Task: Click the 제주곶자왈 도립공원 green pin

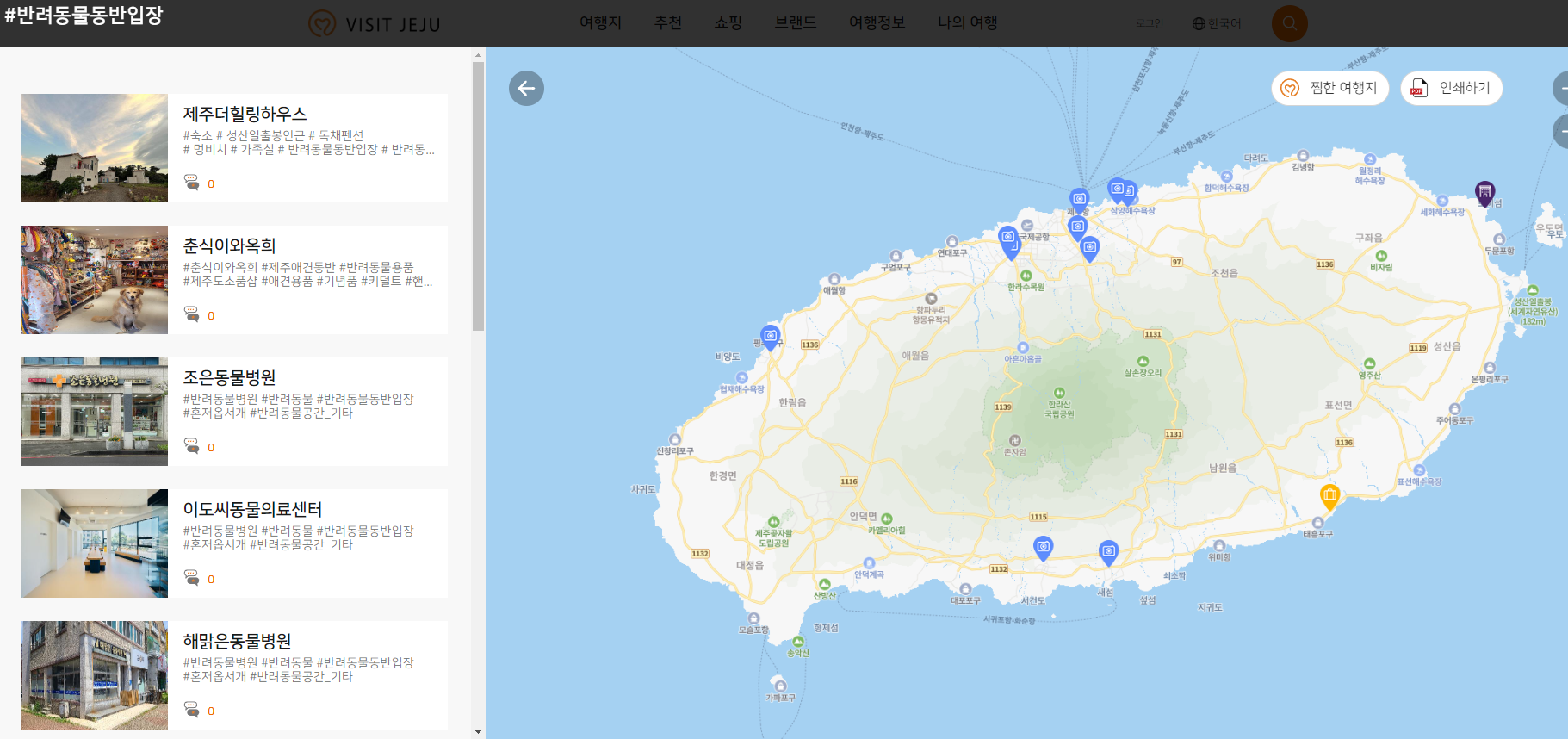Action: [773, 522]
